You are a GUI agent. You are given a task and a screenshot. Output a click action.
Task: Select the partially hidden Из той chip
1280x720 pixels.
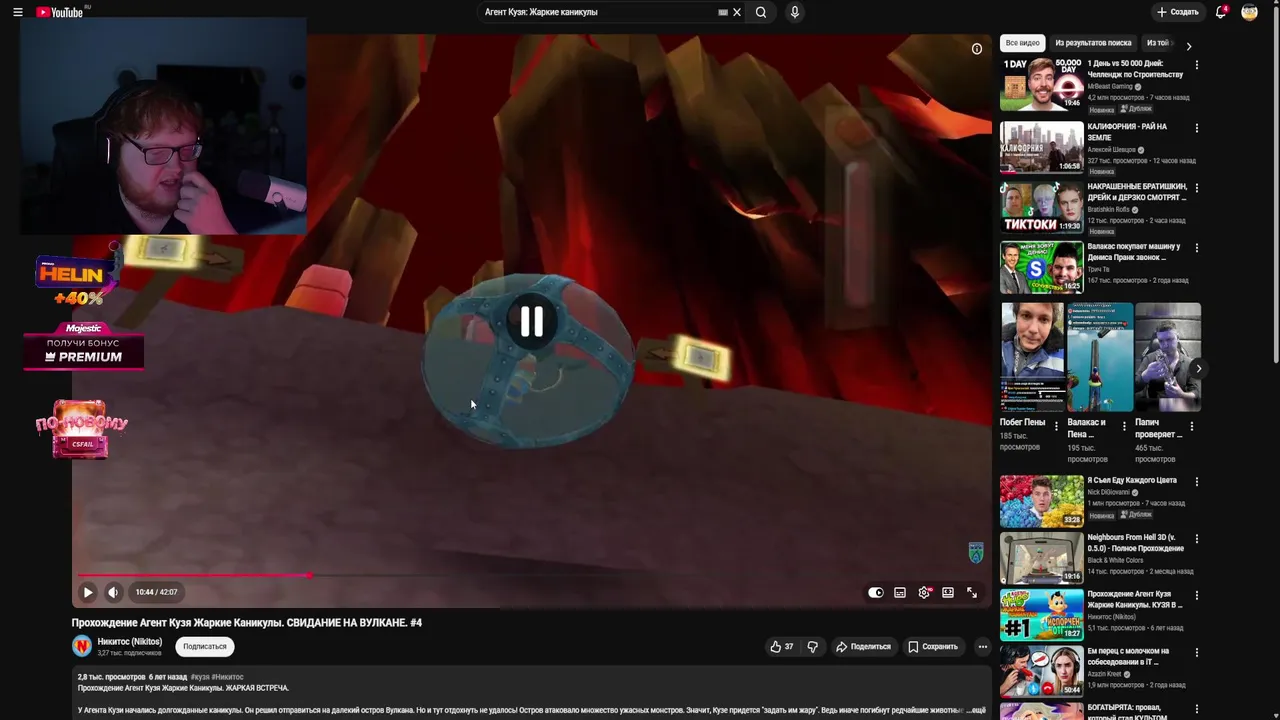point(1158,43)
